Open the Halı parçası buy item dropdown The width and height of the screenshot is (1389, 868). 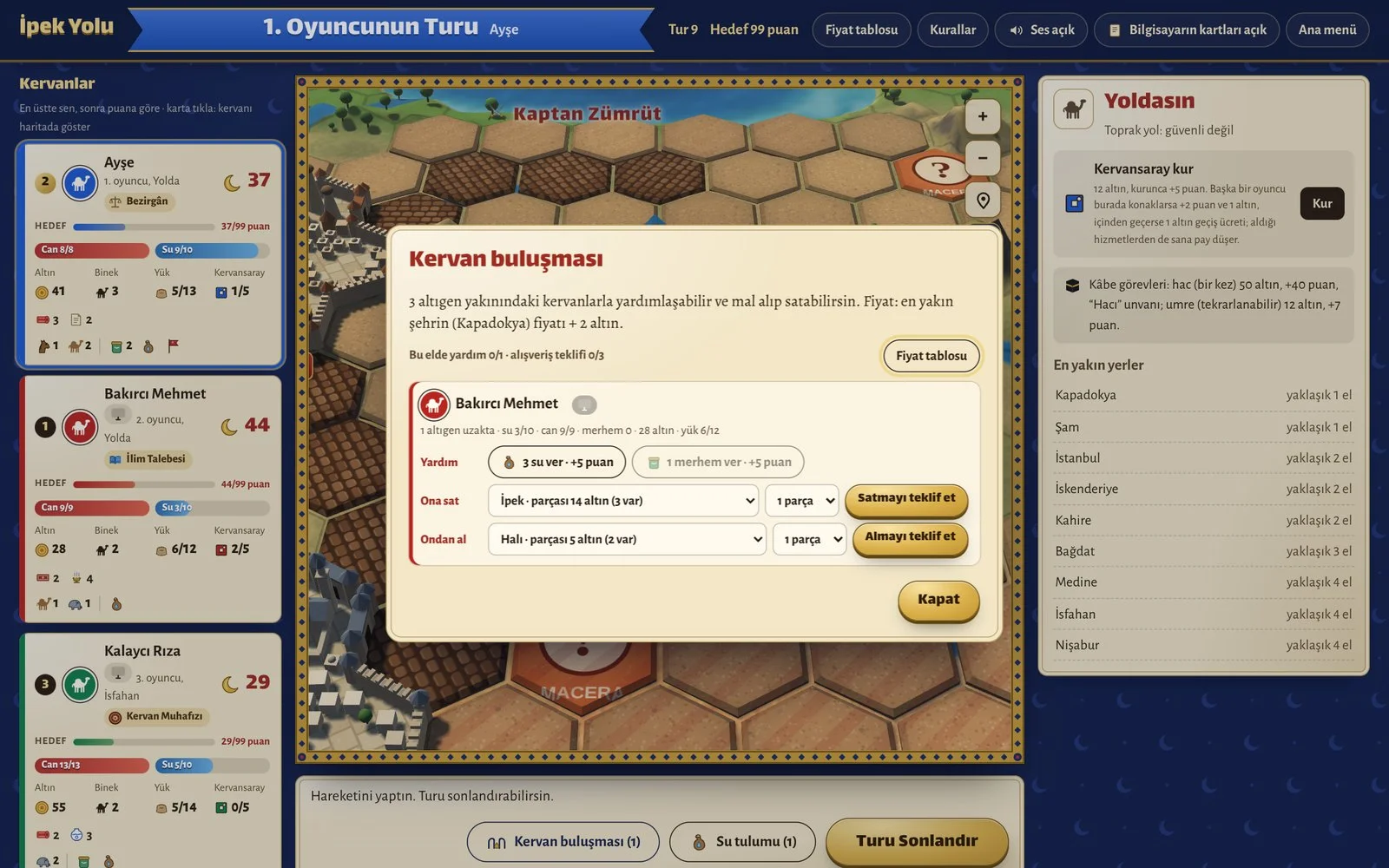[x=627, y=539]
